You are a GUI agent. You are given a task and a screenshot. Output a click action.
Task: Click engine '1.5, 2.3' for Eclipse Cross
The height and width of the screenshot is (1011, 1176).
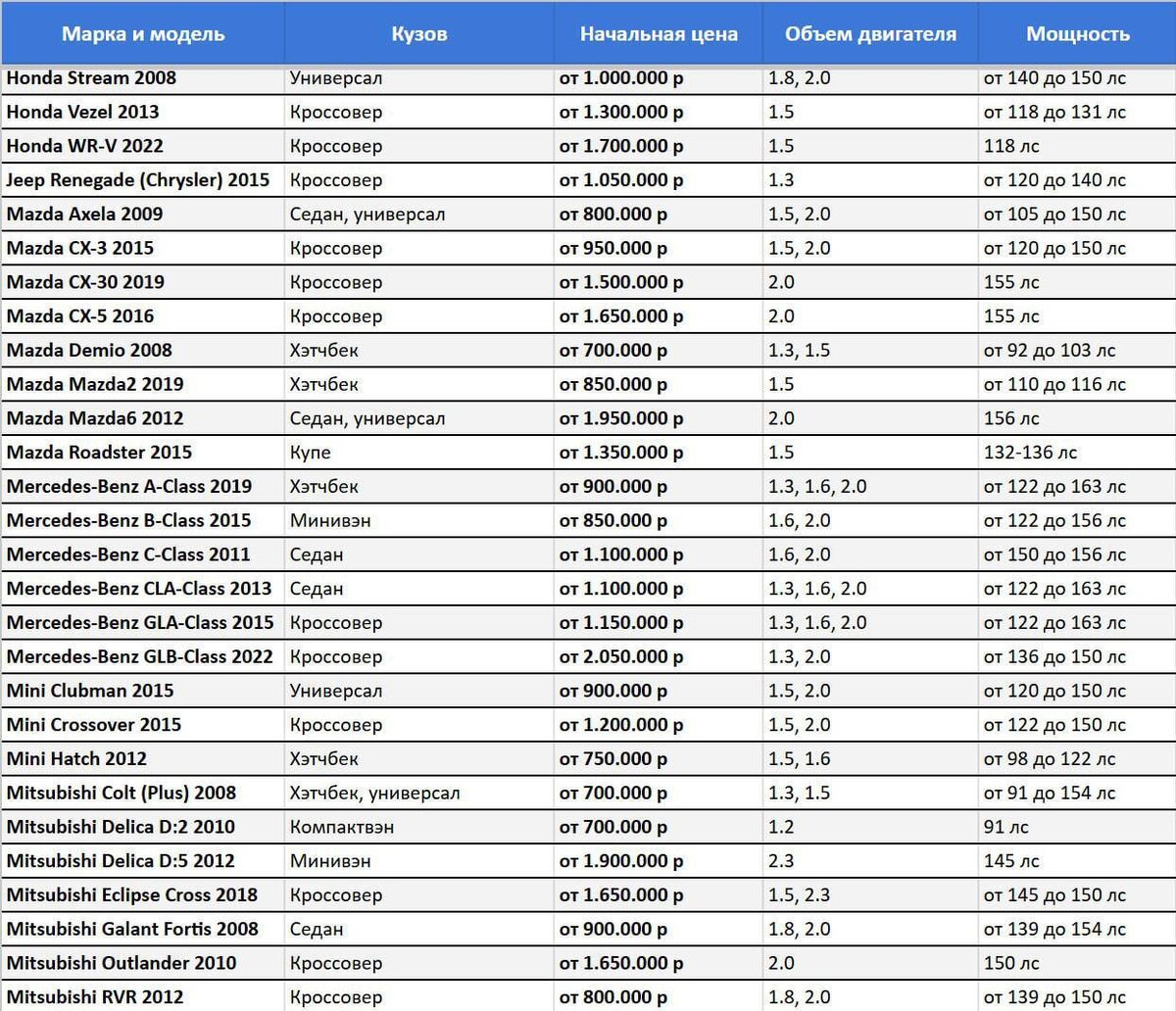(870, 894)
